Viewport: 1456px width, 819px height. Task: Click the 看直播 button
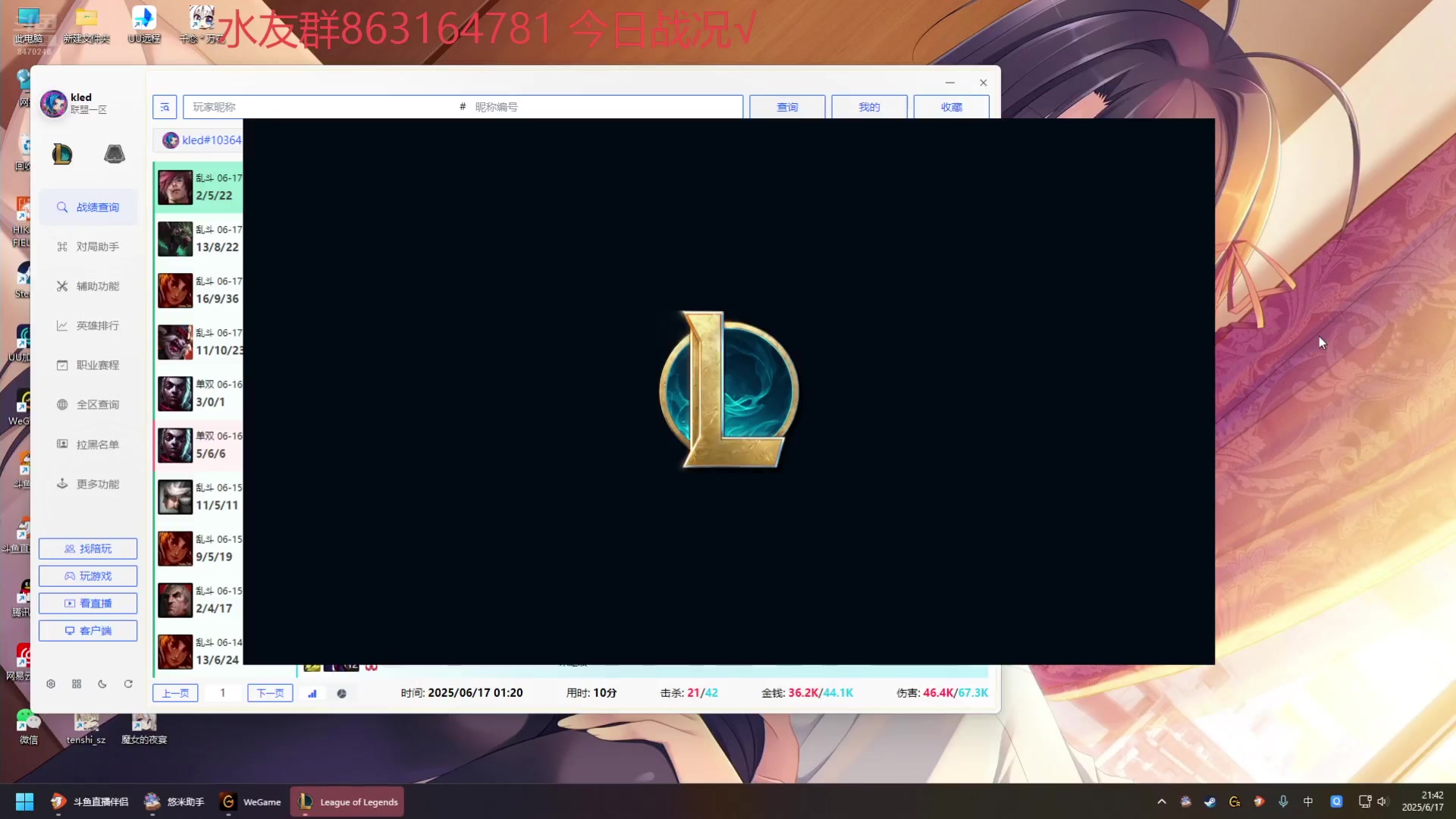(88, 603)
